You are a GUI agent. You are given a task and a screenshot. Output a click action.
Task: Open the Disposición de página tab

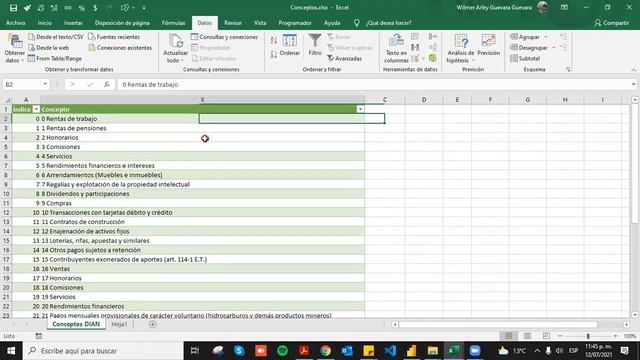(x=122, y=23)
